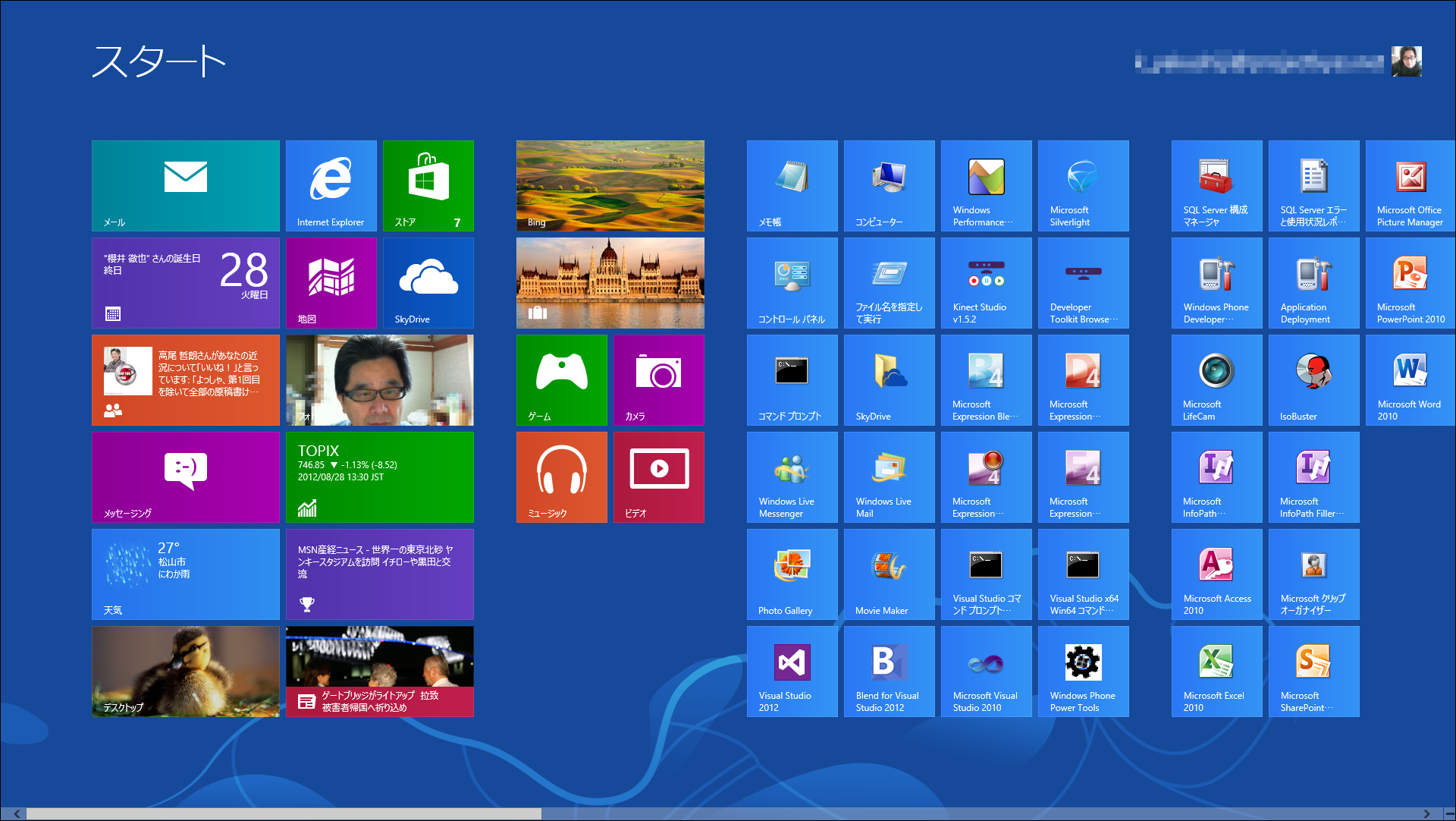Open Control Panel (コントロール パネル)
1456x821 pixels.
coord(792,283)
